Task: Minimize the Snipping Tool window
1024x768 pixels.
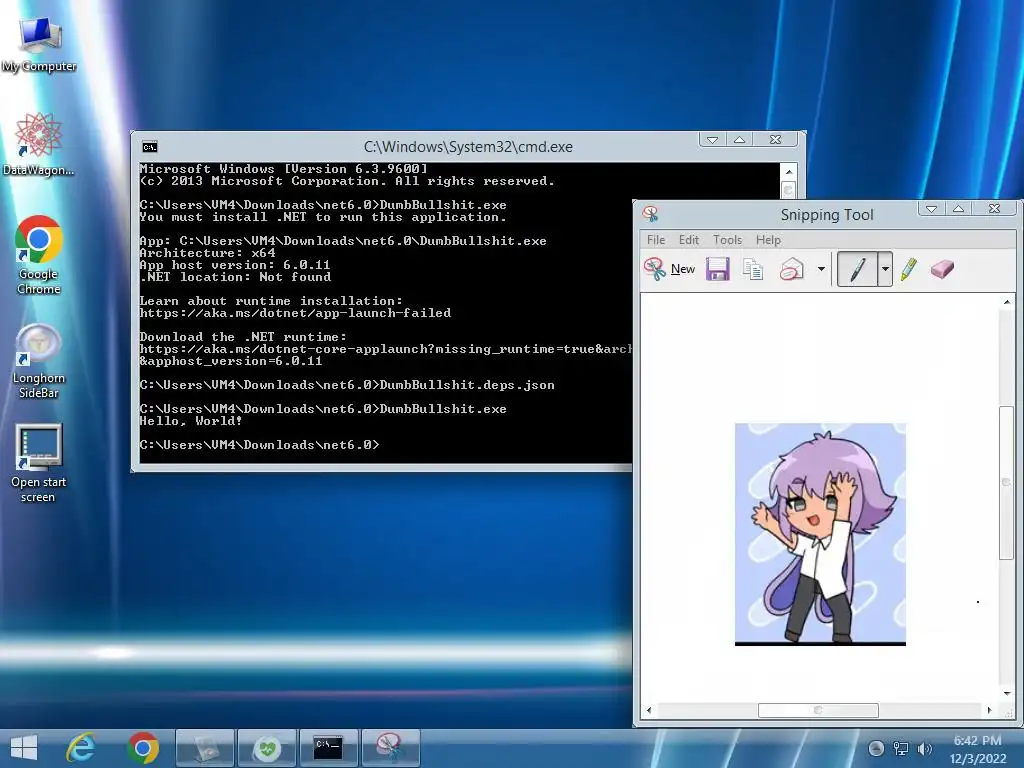Action: pyautogui.click(x=932, y=208)
